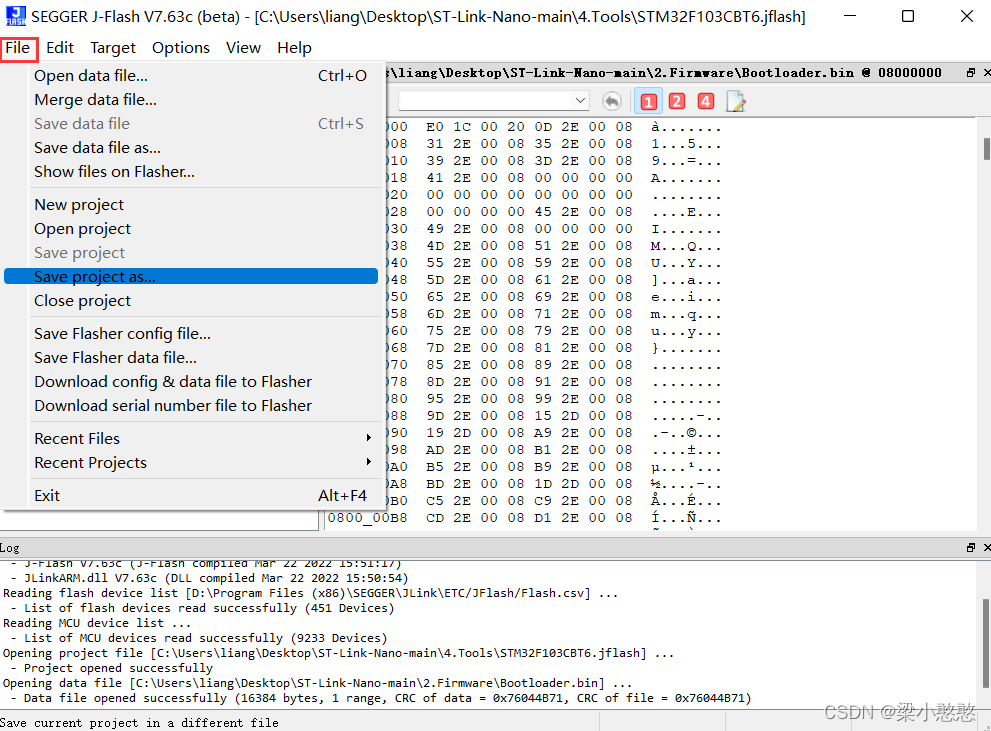Image resolution: width=991 pixels, height=731 pixels.
Task: Click the J-Flash application icon in title bar
Action: [x=15, y=16]
